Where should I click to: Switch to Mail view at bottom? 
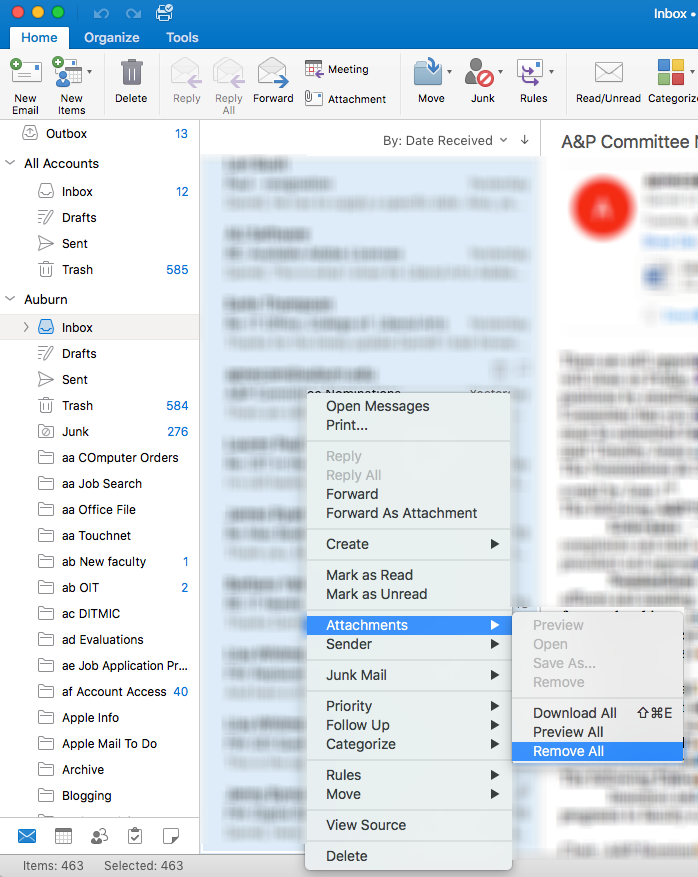tap(27, 836)
